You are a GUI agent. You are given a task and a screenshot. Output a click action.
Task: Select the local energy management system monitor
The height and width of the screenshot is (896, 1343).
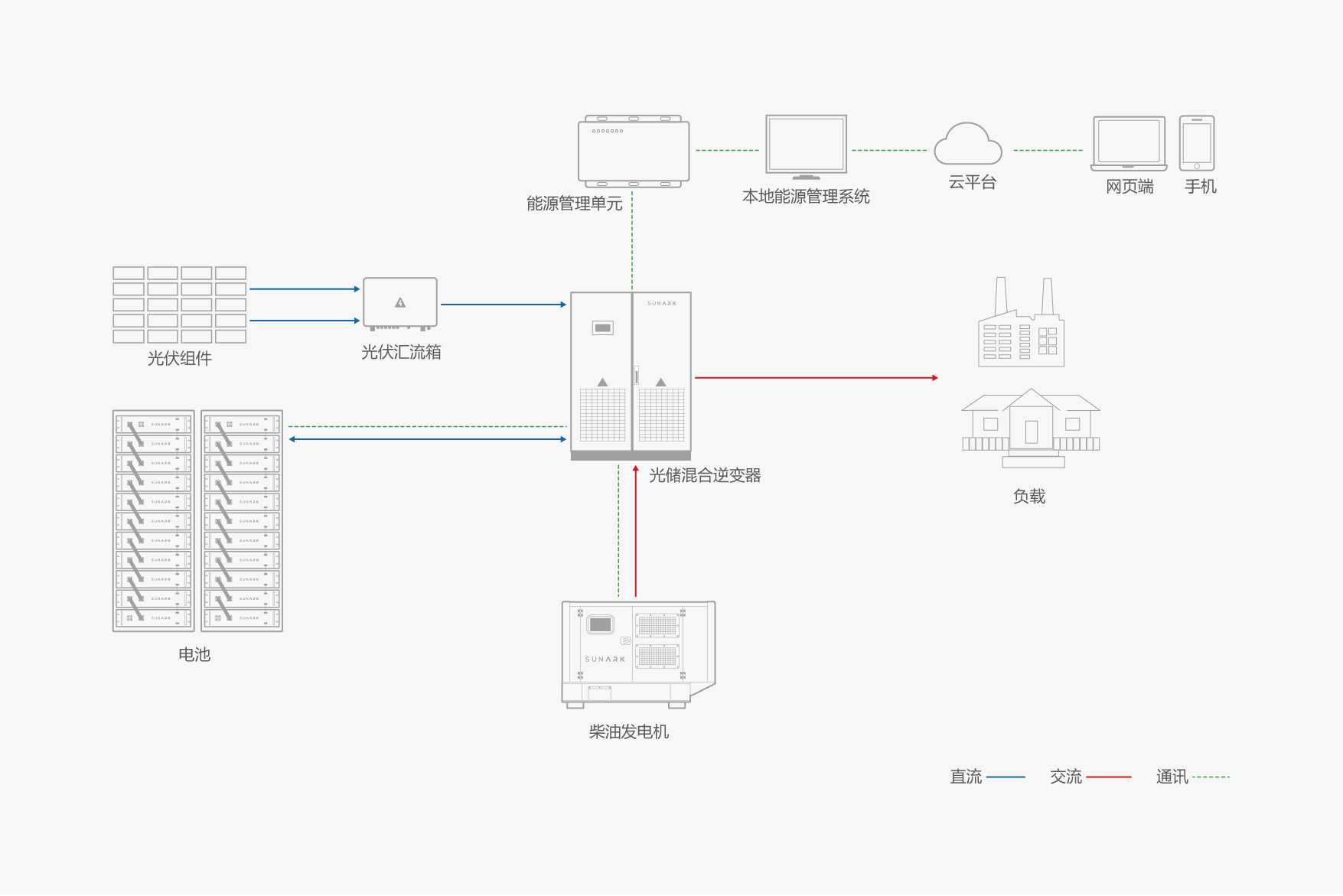coord(806,145)
